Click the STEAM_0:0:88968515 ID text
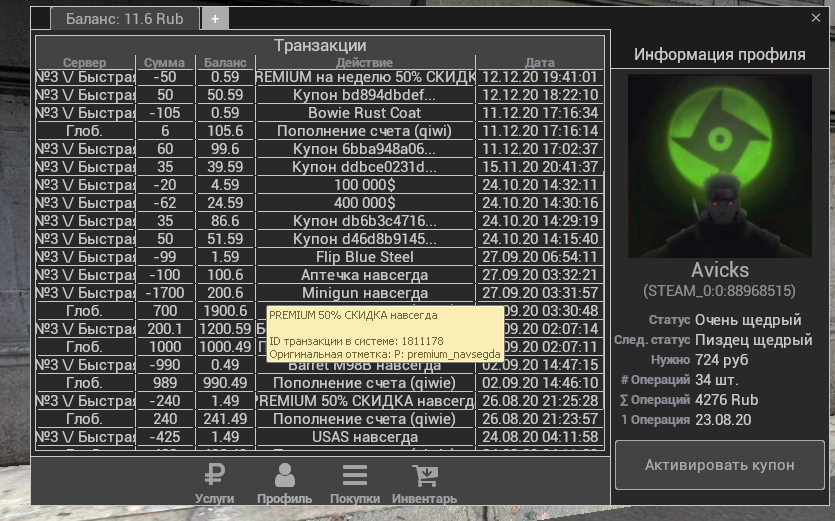The height and width of the screenshot is (521, 835). 719,291
